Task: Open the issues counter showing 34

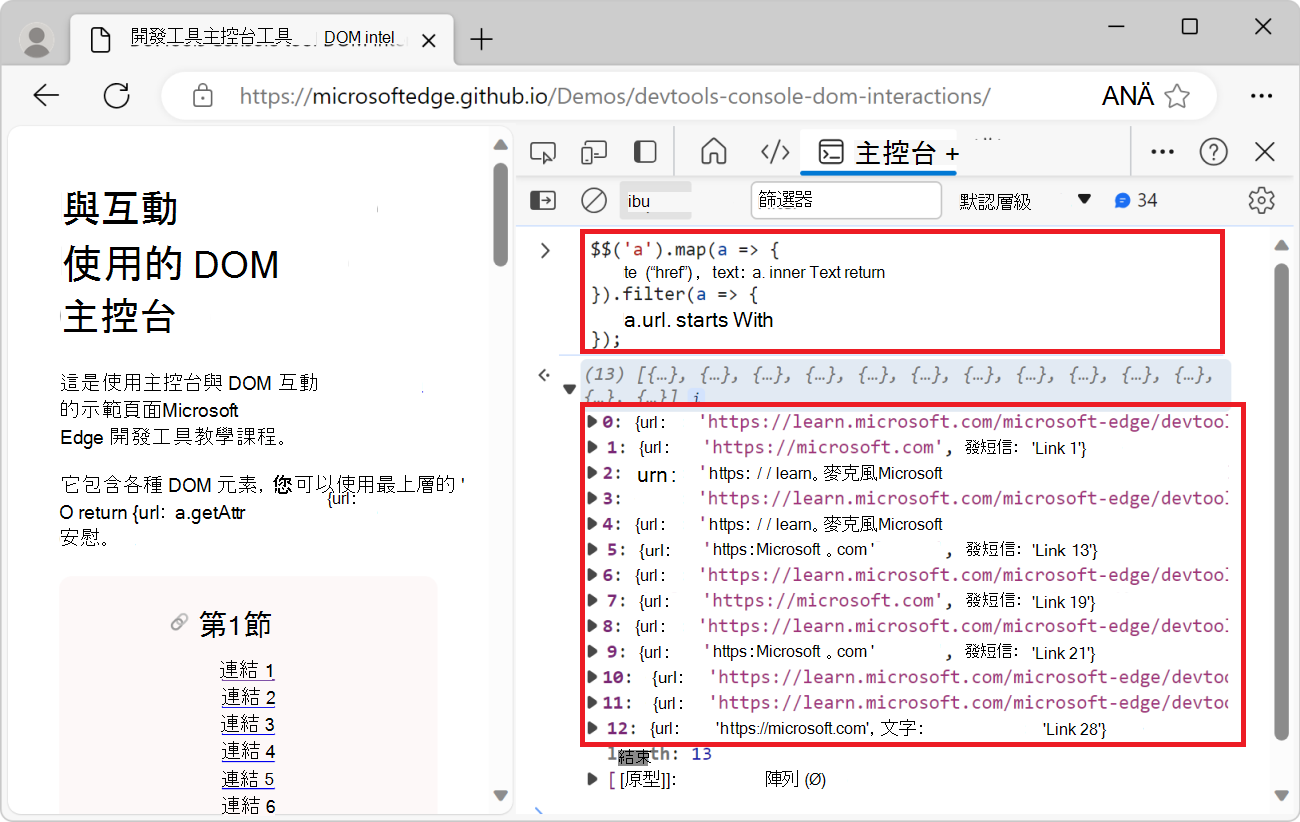Action: [x=1136, y=200]
